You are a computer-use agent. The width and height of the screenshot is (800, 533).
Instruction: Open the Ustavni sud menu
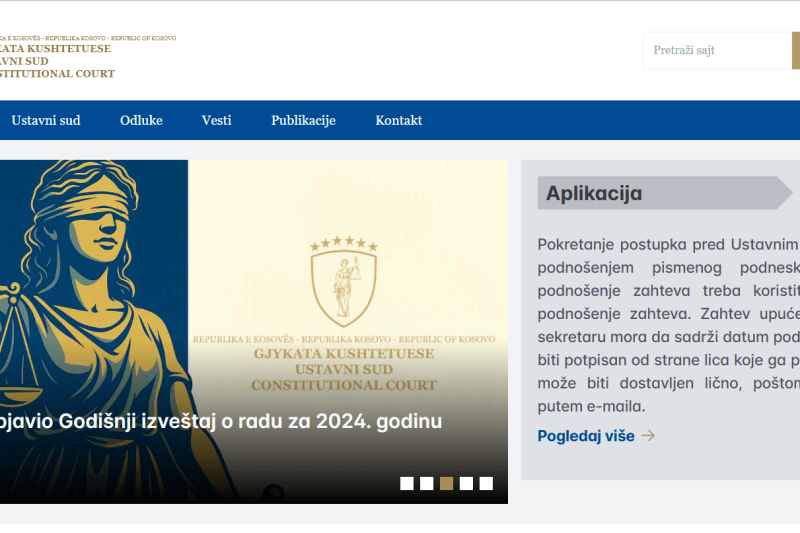pyautogui.click(x=46, y=120)
